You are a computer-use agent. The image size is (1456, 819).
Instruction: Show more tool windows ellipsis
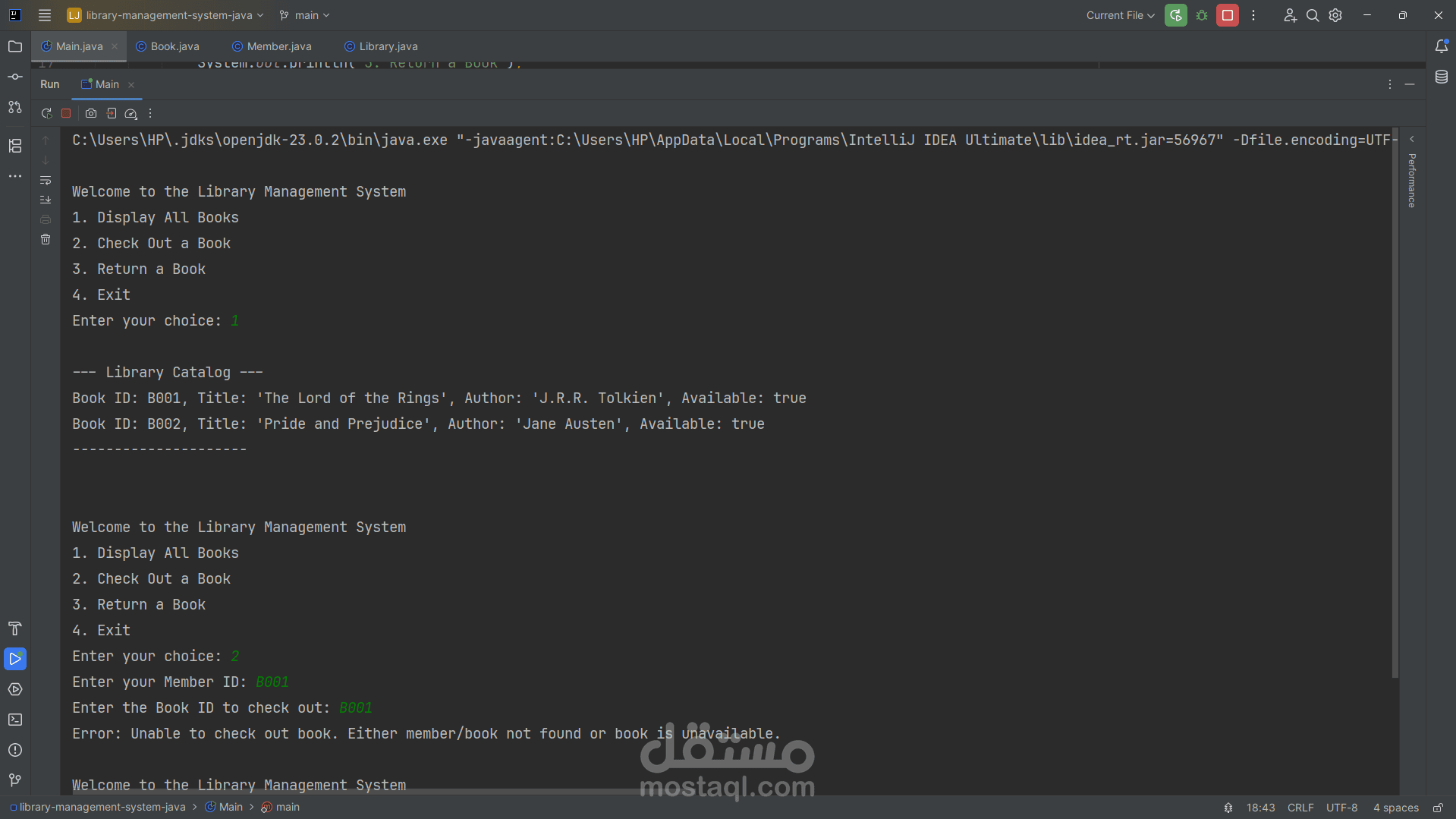[15, 176]
